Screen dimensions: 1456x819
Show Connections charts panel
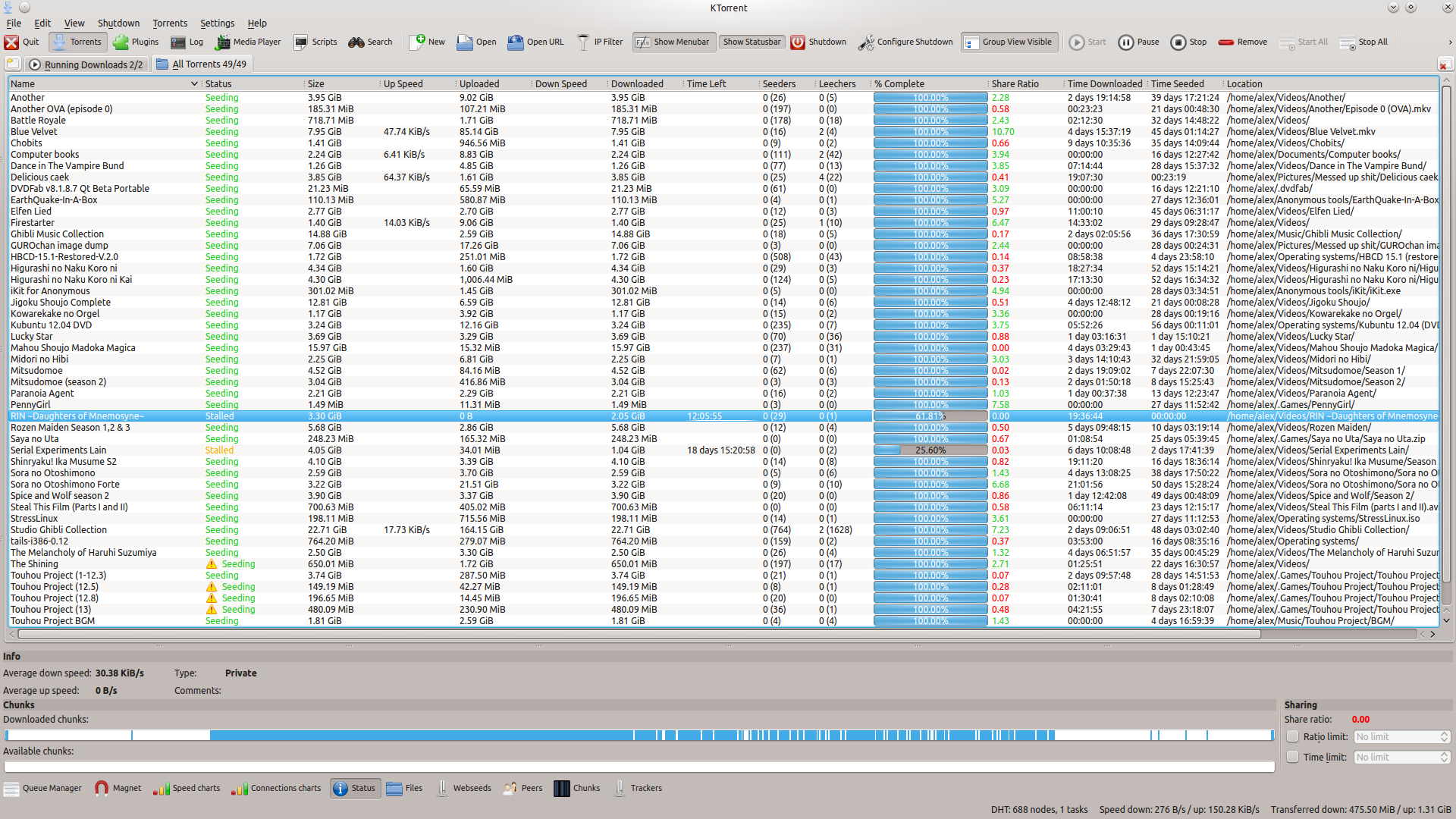[277, 789]
